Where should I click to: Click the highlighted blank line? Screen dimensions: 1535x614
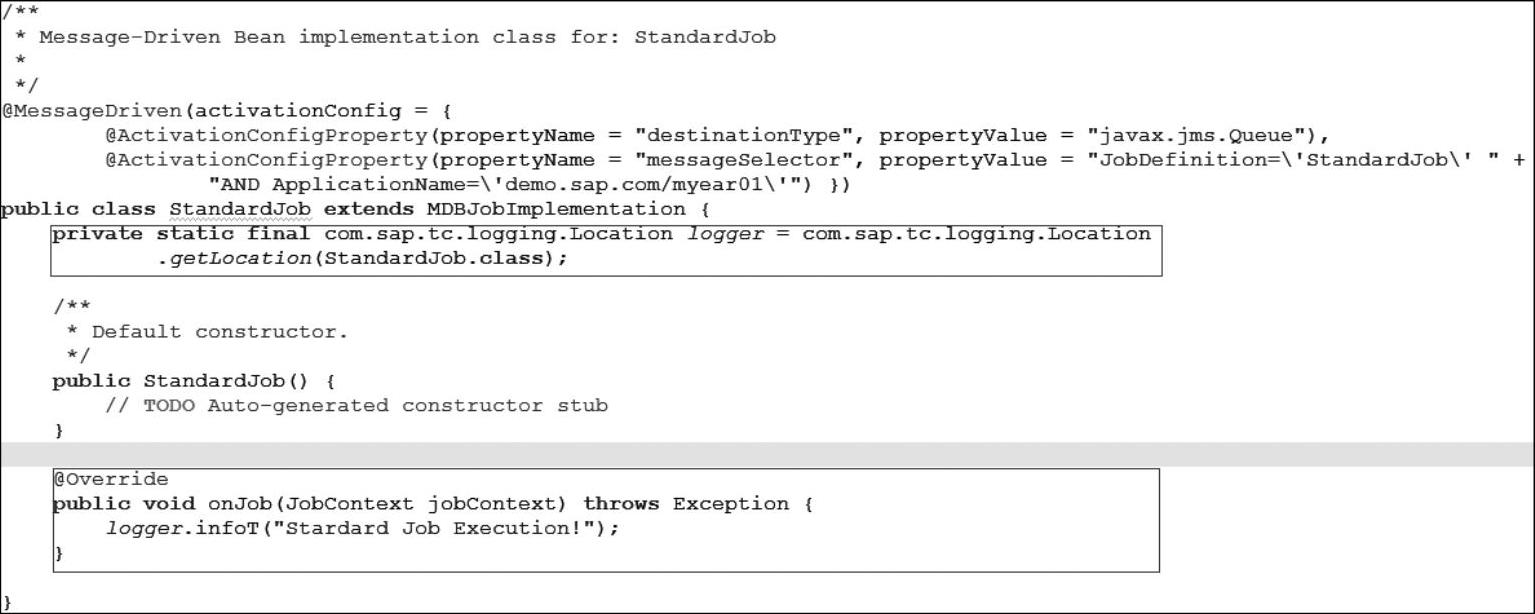[x=767, y=454]
